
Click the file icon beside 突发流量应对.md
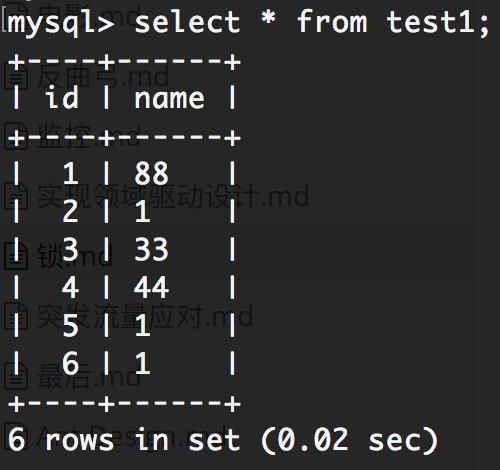coord(16,316)
